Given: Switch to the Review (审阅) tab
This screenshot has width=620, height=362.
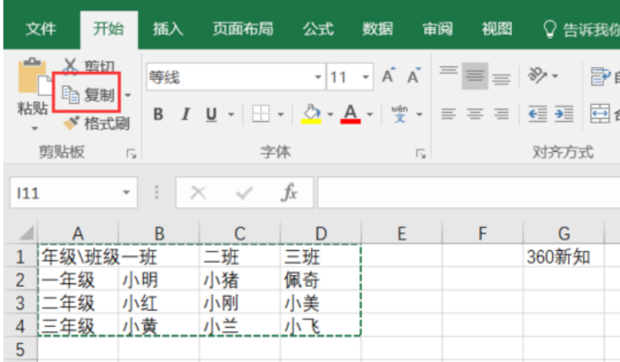Looking at the screenshot, I should point(437,29).
